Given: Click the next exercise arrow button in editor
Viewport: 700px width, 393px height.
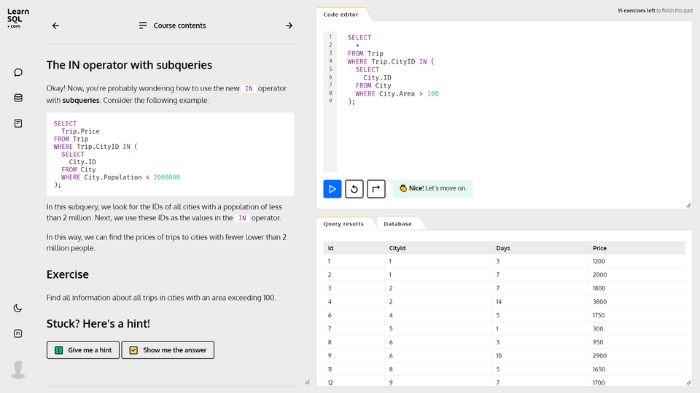Looking at the screenshot, I should point(376,189).
